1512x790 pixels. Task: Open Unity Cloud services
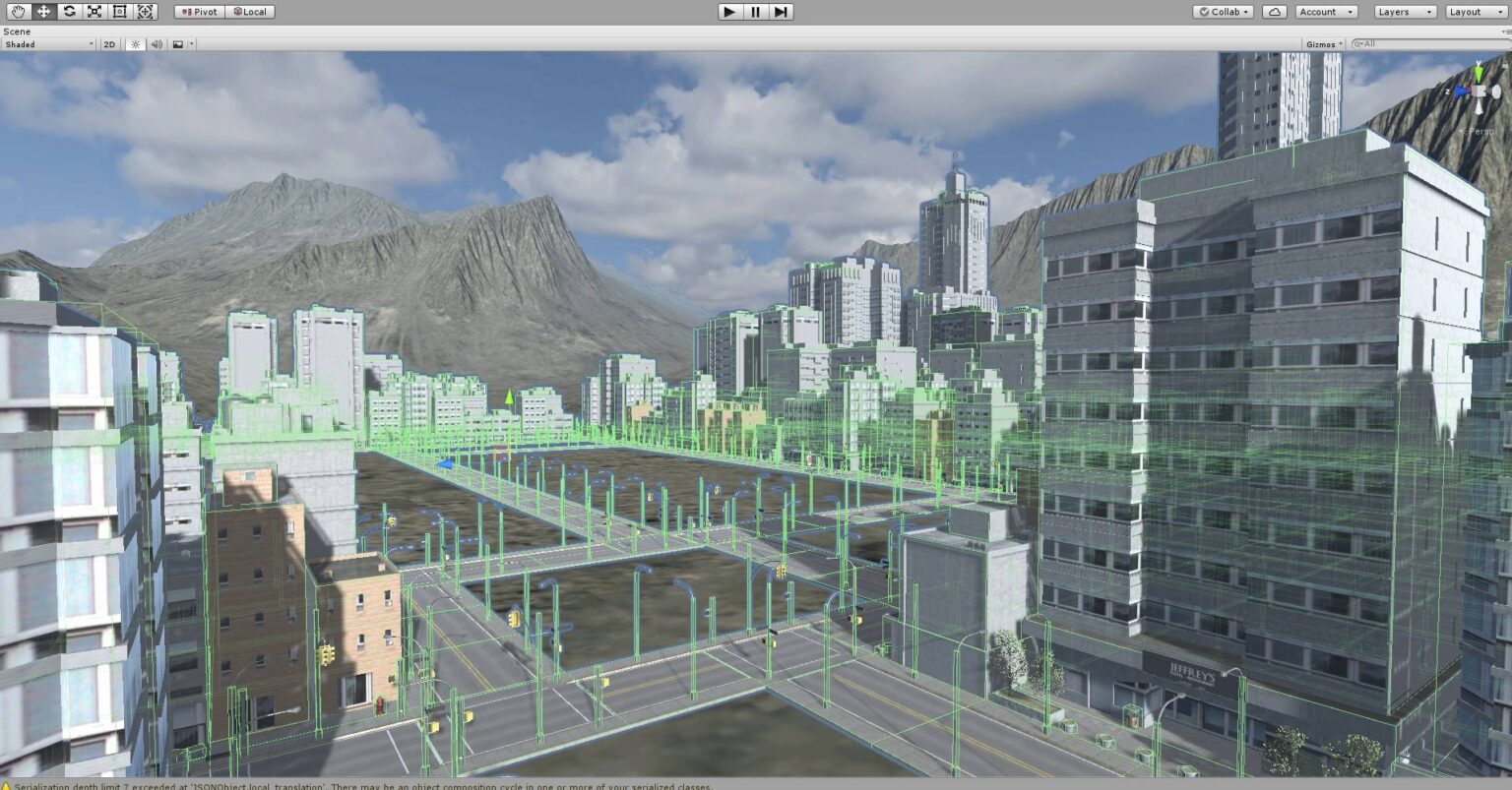[1273, 11]
